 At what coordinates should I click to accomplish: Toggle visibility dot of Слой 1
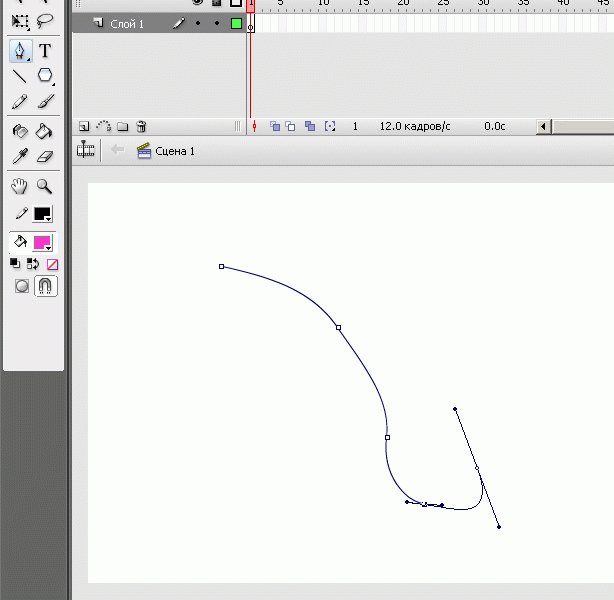point(198,23)
